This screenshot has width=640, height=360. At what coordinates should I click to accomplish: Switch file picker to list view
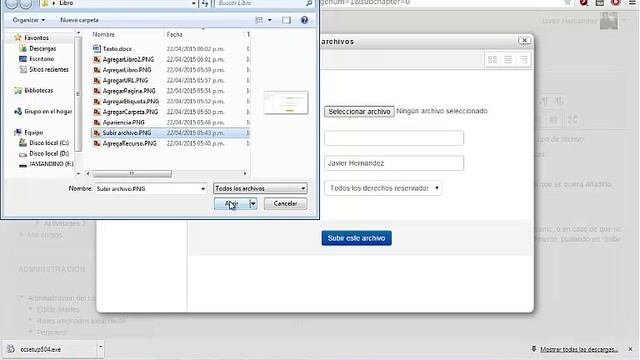click(508, 60)
